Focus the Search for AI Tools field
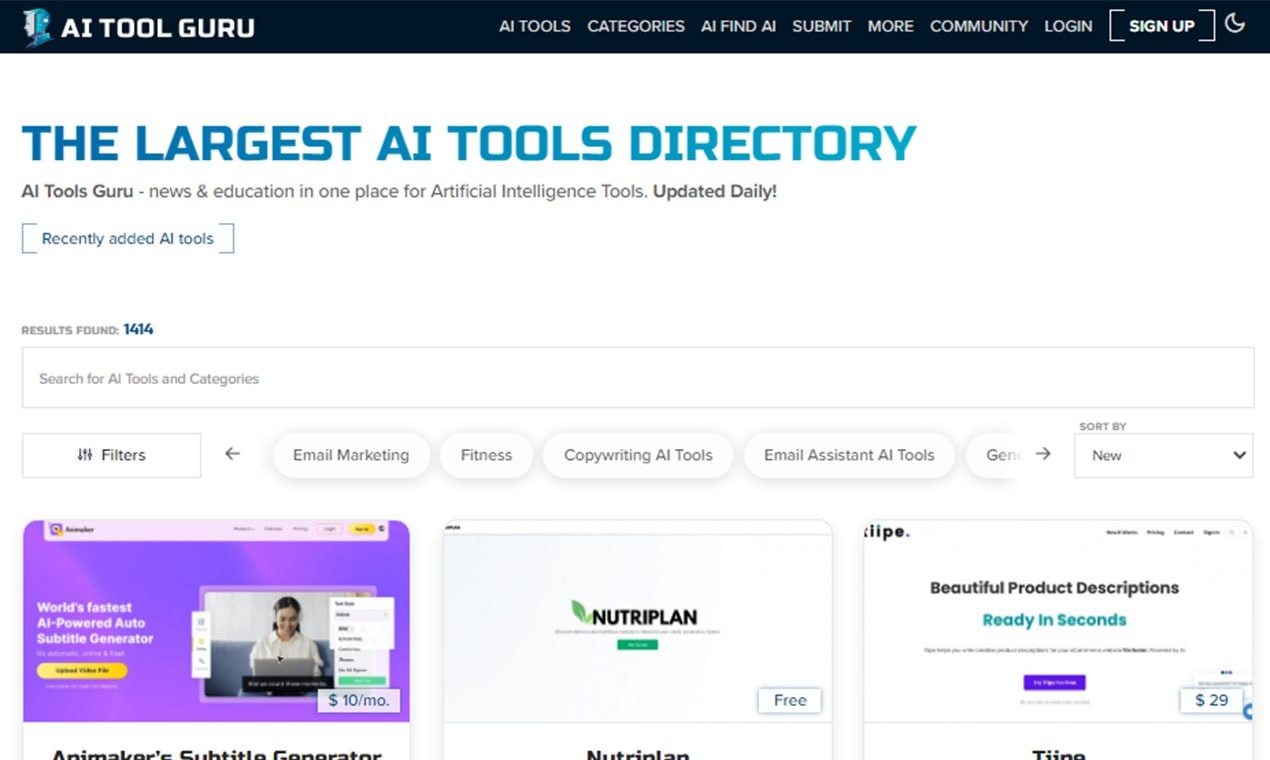 click(x=637, y=378)
